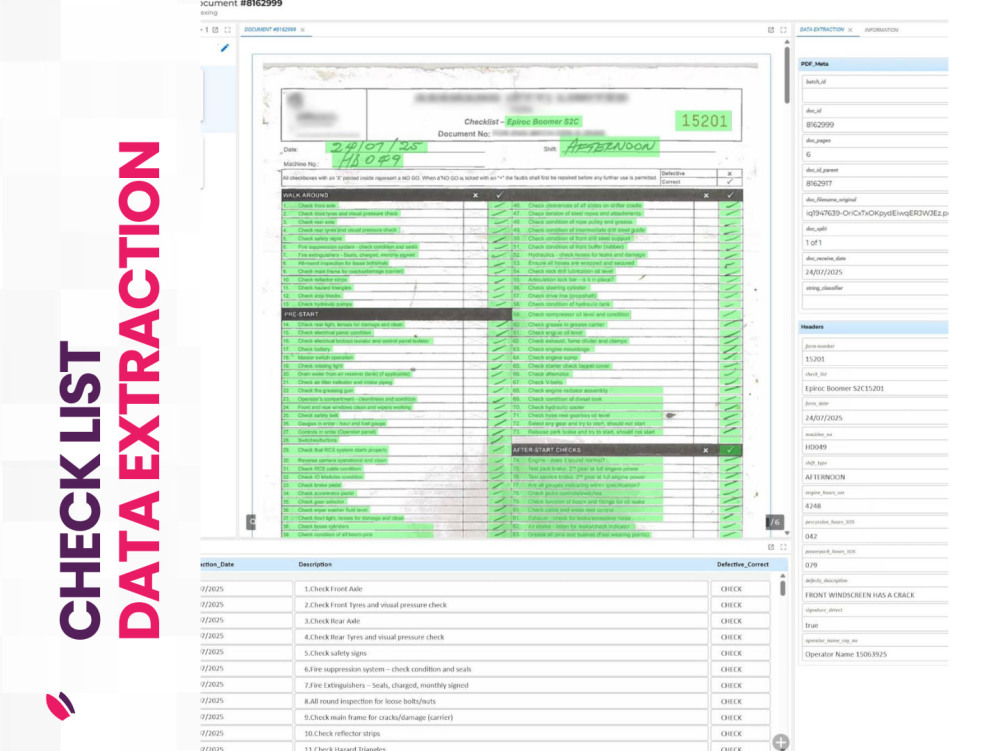This screenshot has width=1000, height=751.
Task: Click the doc_id_parent field showing 8162917
Action: point(875,184)
